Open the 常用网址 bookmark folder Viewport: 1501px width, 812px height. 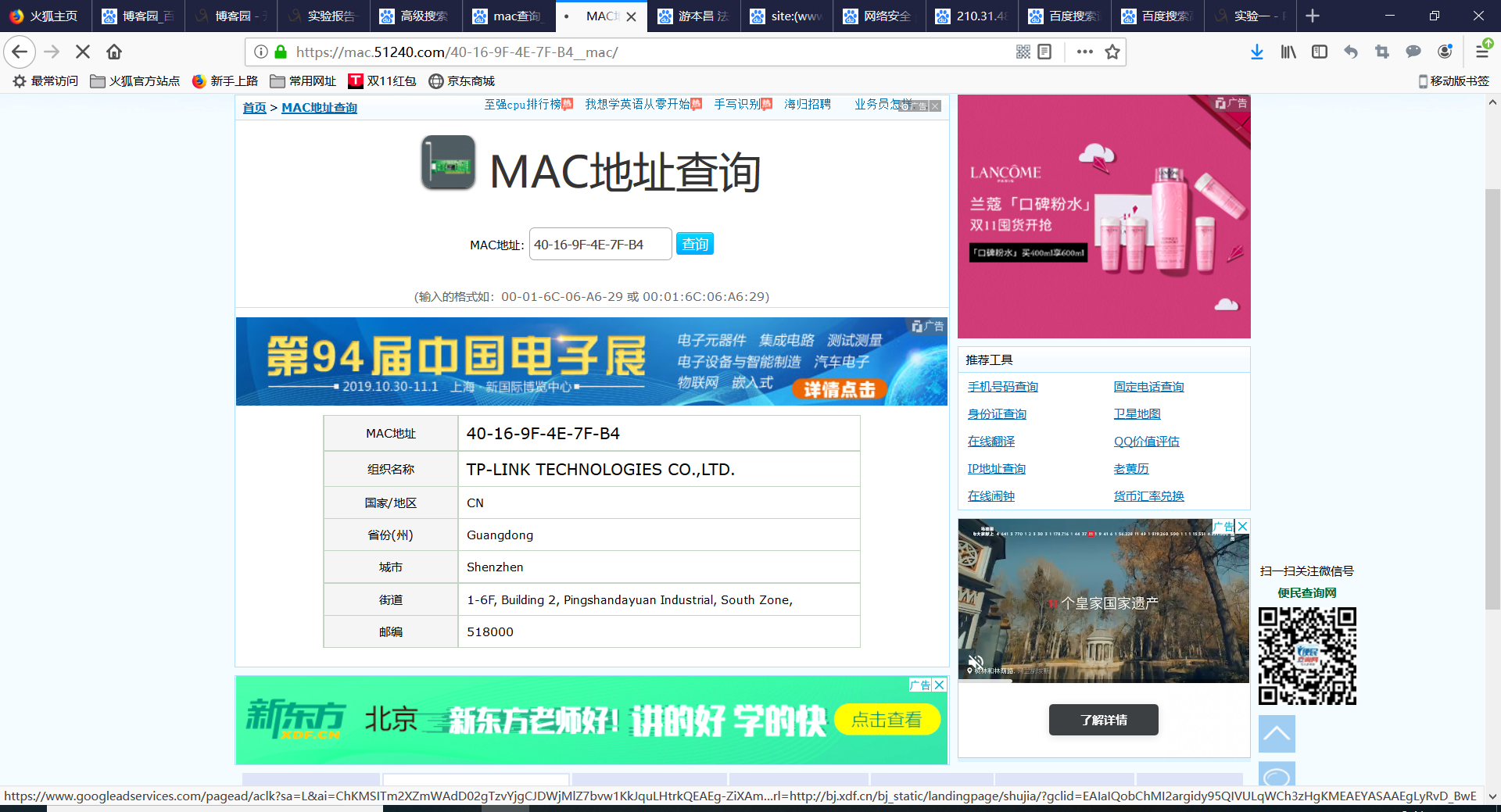303,81
